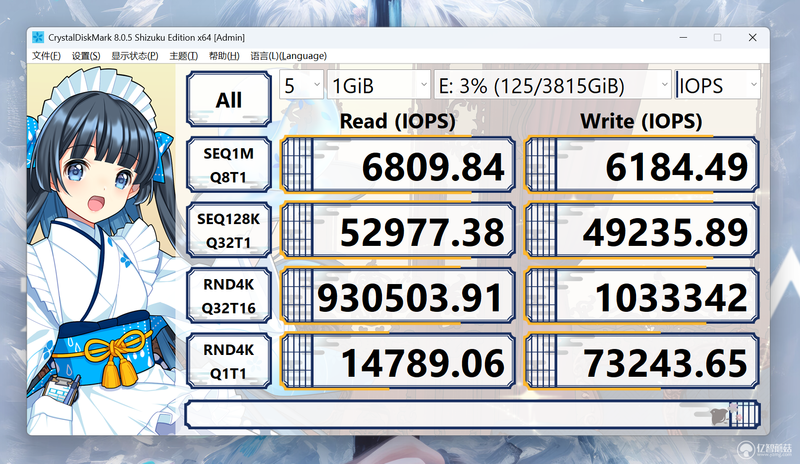The image size is (800, 464).
Task: Click the SEQ128K write result 49235.89
Action: point(642,230)
